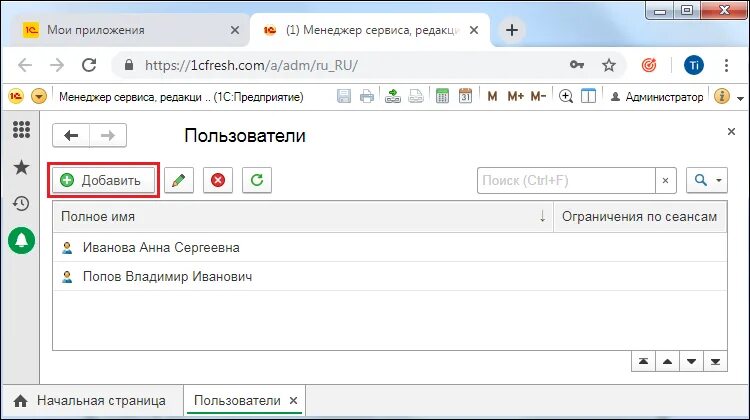Open the browser three-dot menu
Image resolution: width=750 pixels, height=420 pixels.
point(726,65)
